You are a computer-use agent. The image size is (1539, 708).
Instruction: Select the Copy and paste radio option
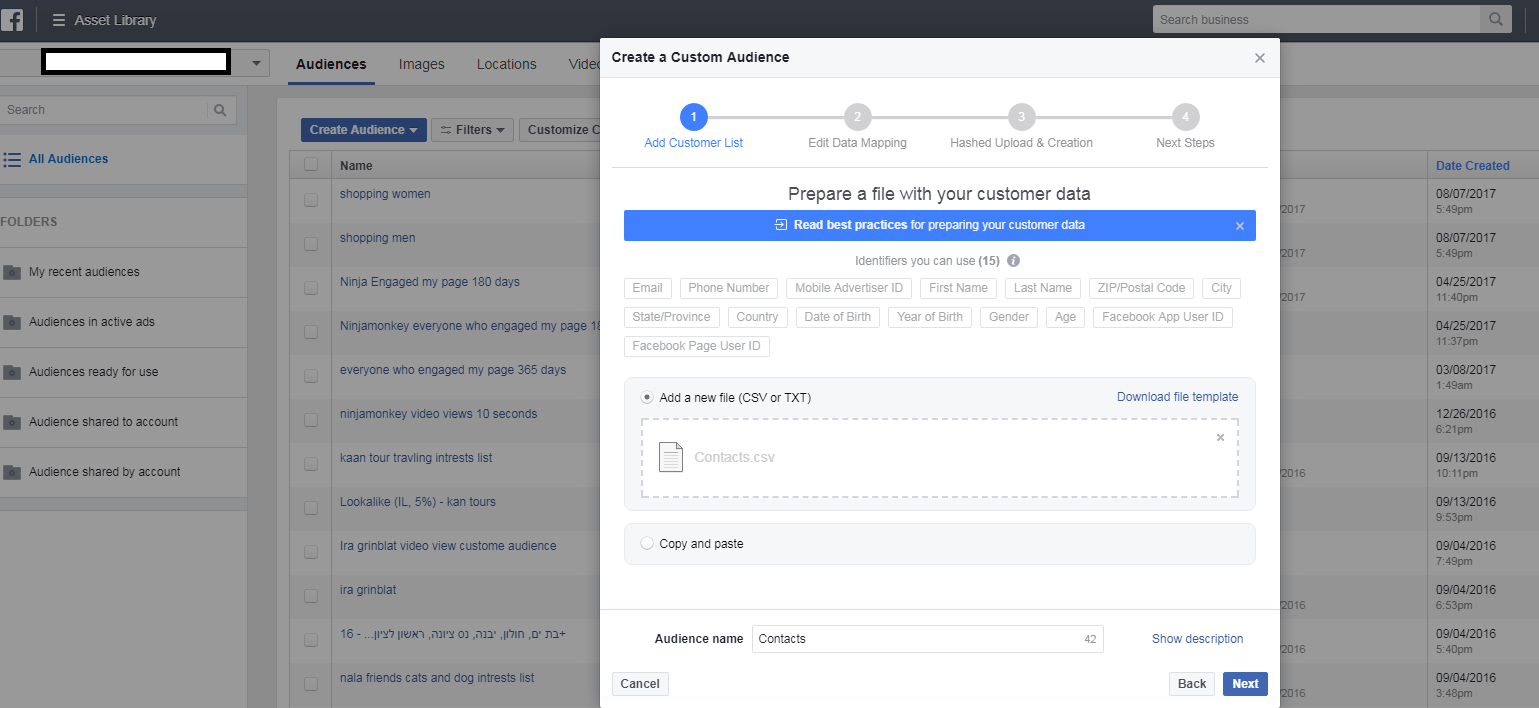[647, 544]
